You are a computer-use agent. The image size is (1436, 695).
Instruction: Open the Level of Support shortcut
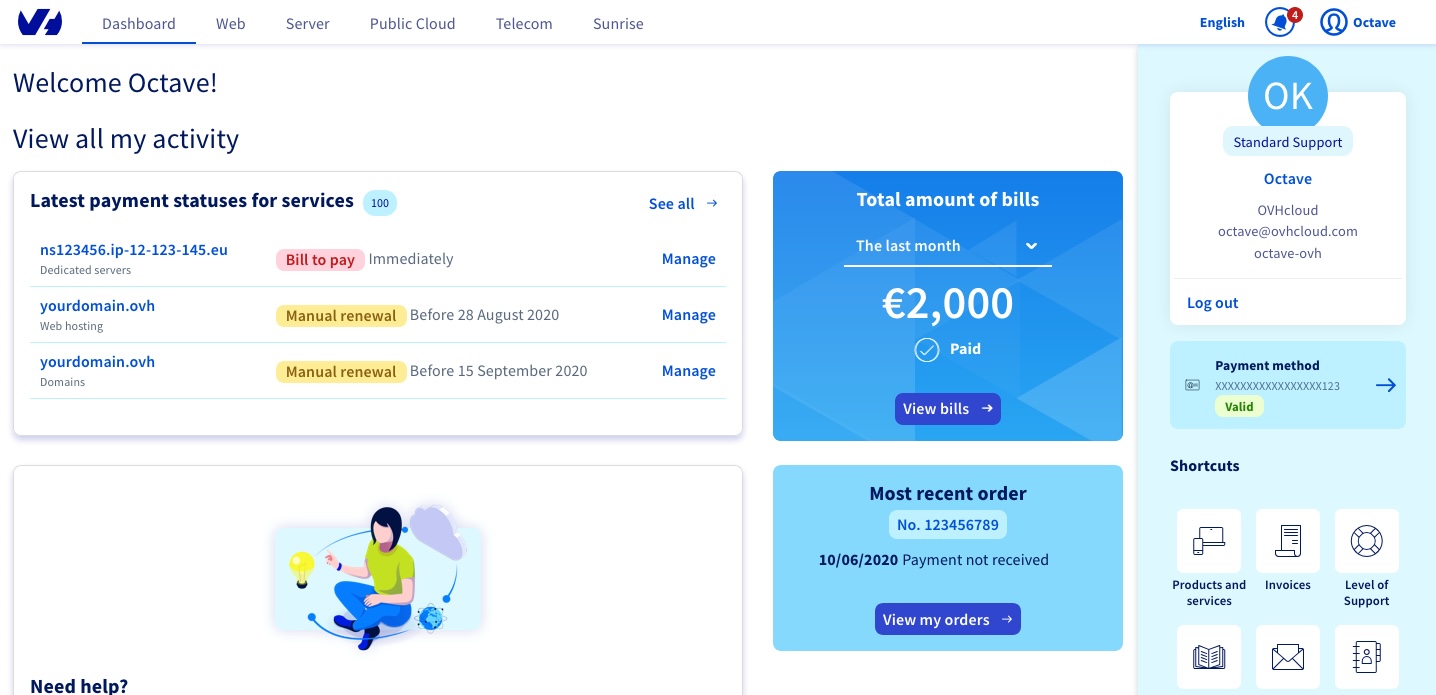pos(1367,541)
